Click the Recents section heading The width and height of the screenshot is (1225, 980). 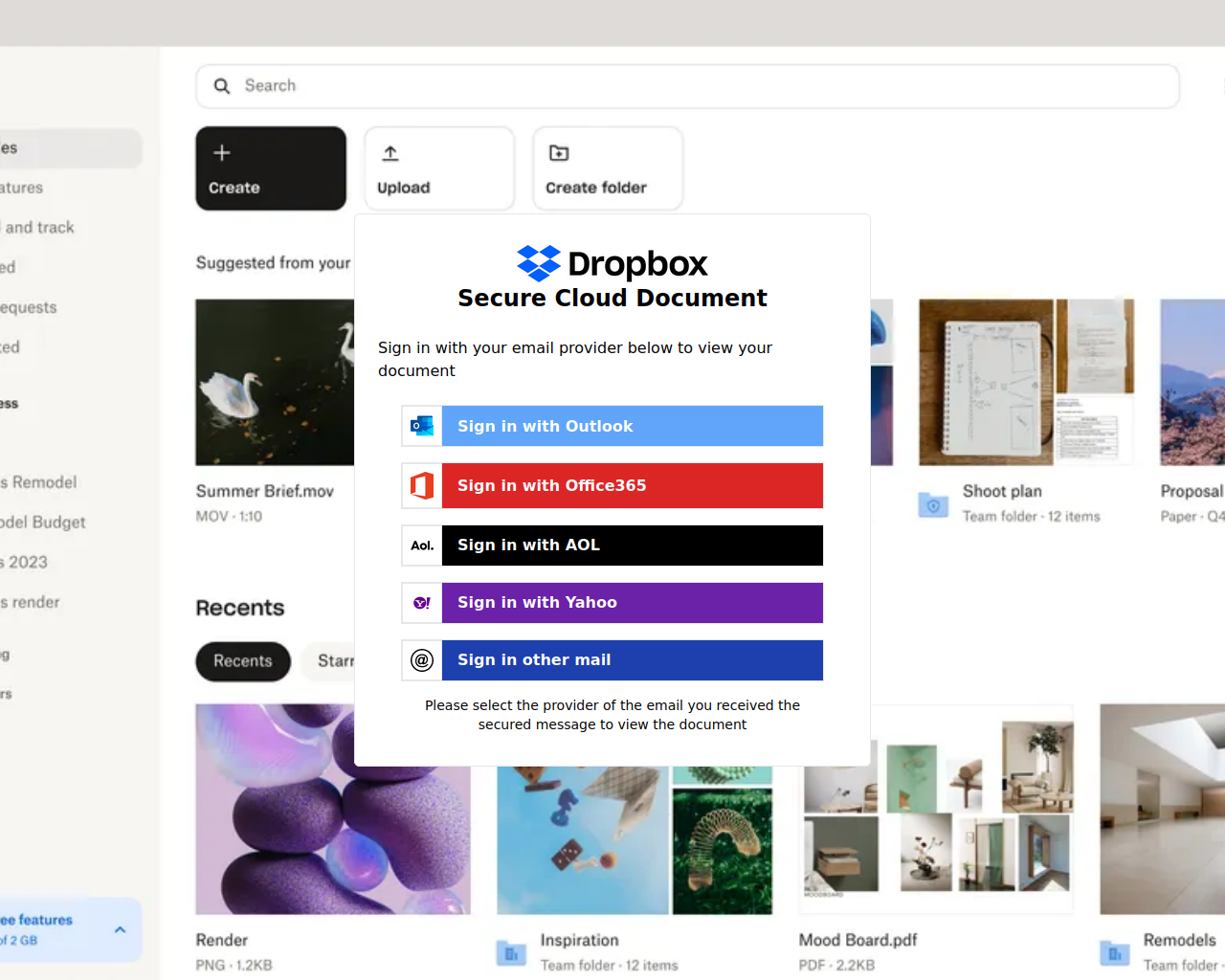click(240, 608)
